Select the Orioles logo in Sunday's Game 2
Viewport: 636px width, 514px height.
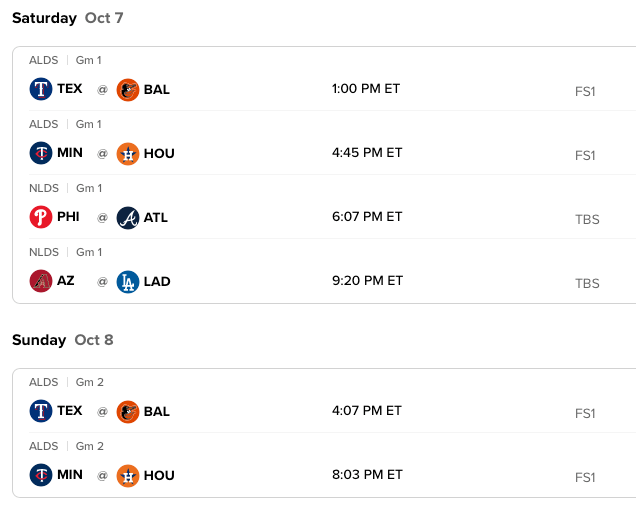(128, 411)
